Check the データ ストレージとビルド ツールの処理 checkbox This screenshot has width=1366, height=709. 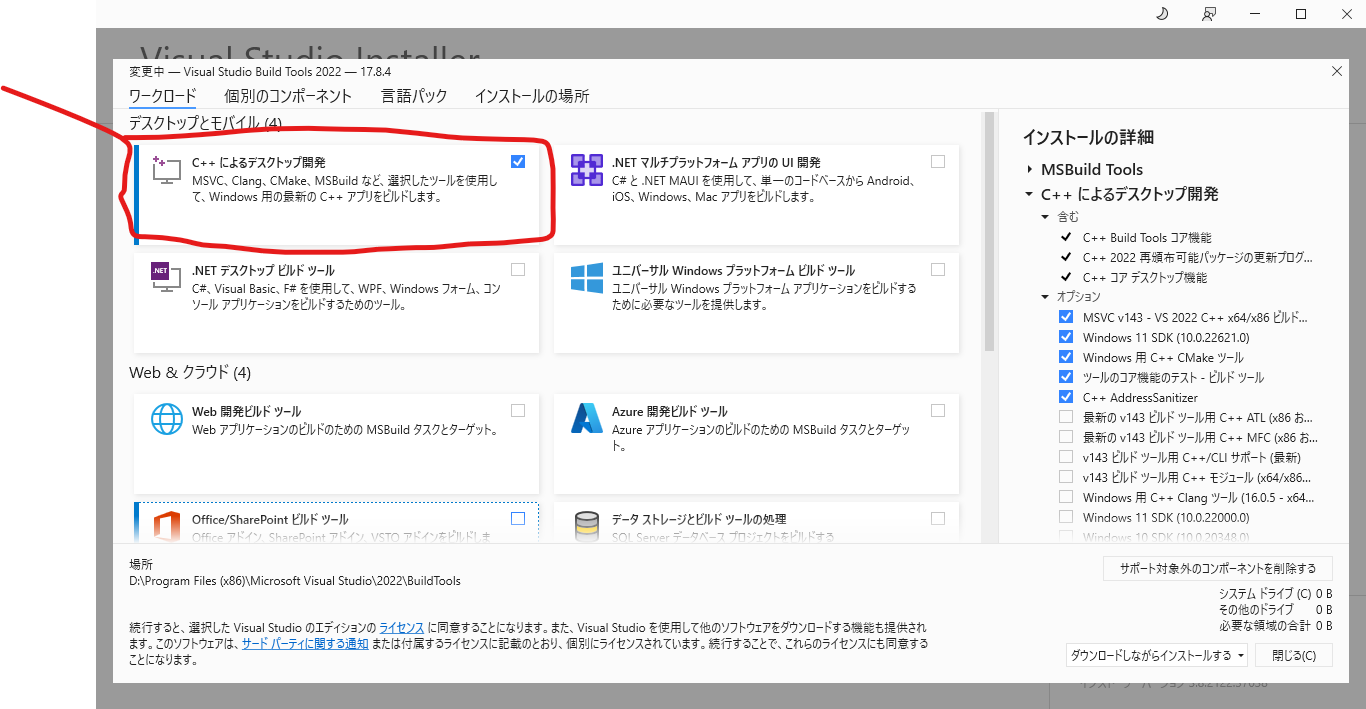(x=937, y=518)
